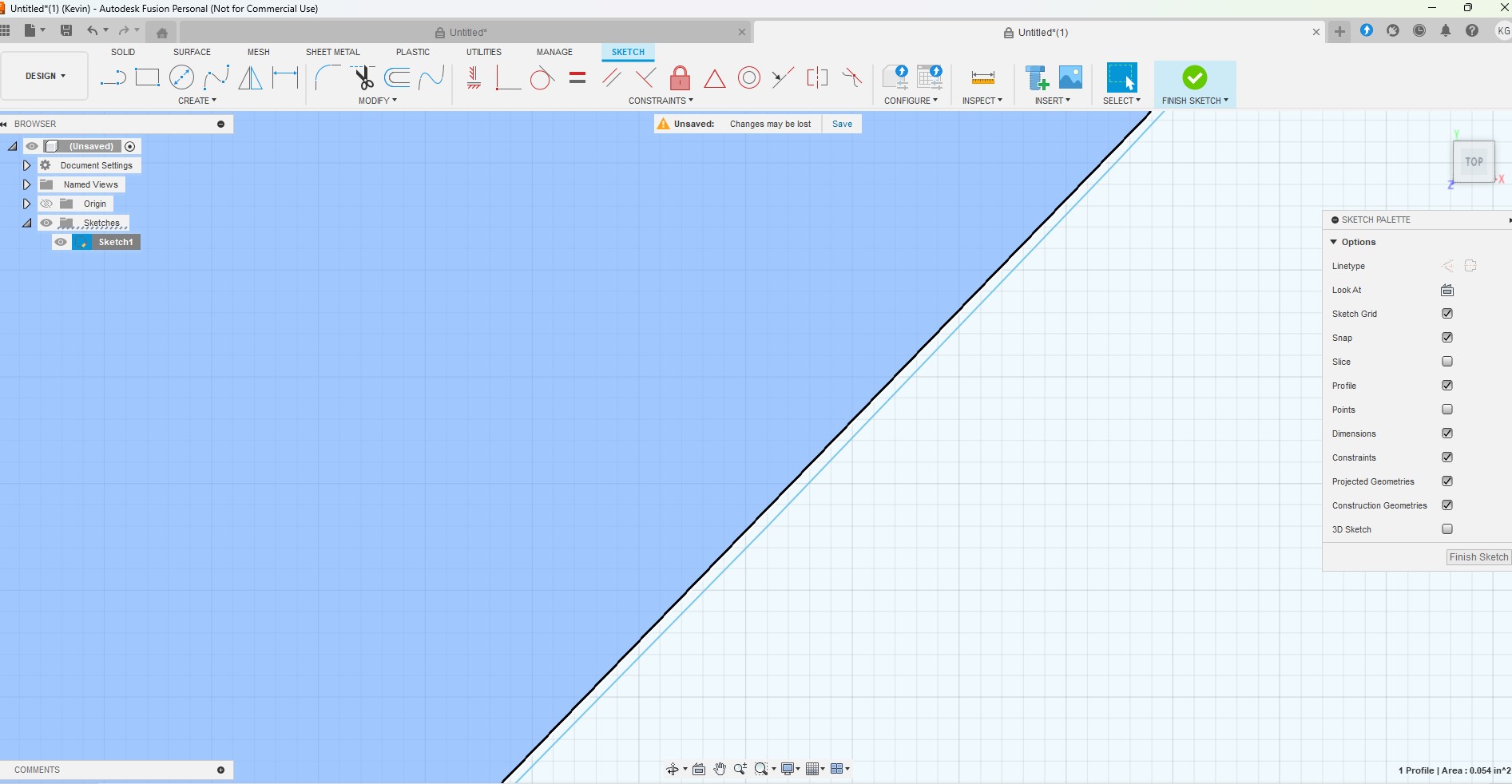Collapse the Sketches tree node

pyautogui.click(x=26, y=223)
